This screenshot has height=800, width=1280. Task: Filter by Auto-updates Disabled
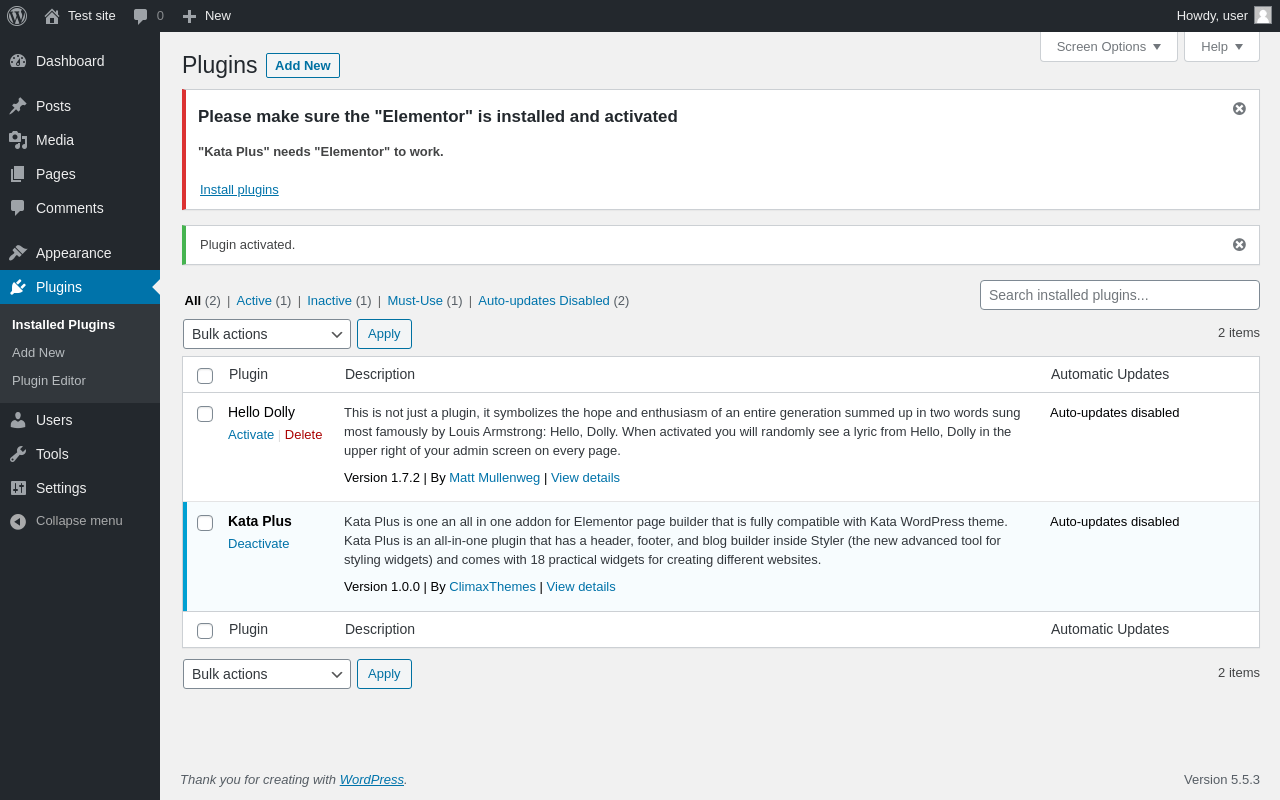coord(544,301)
